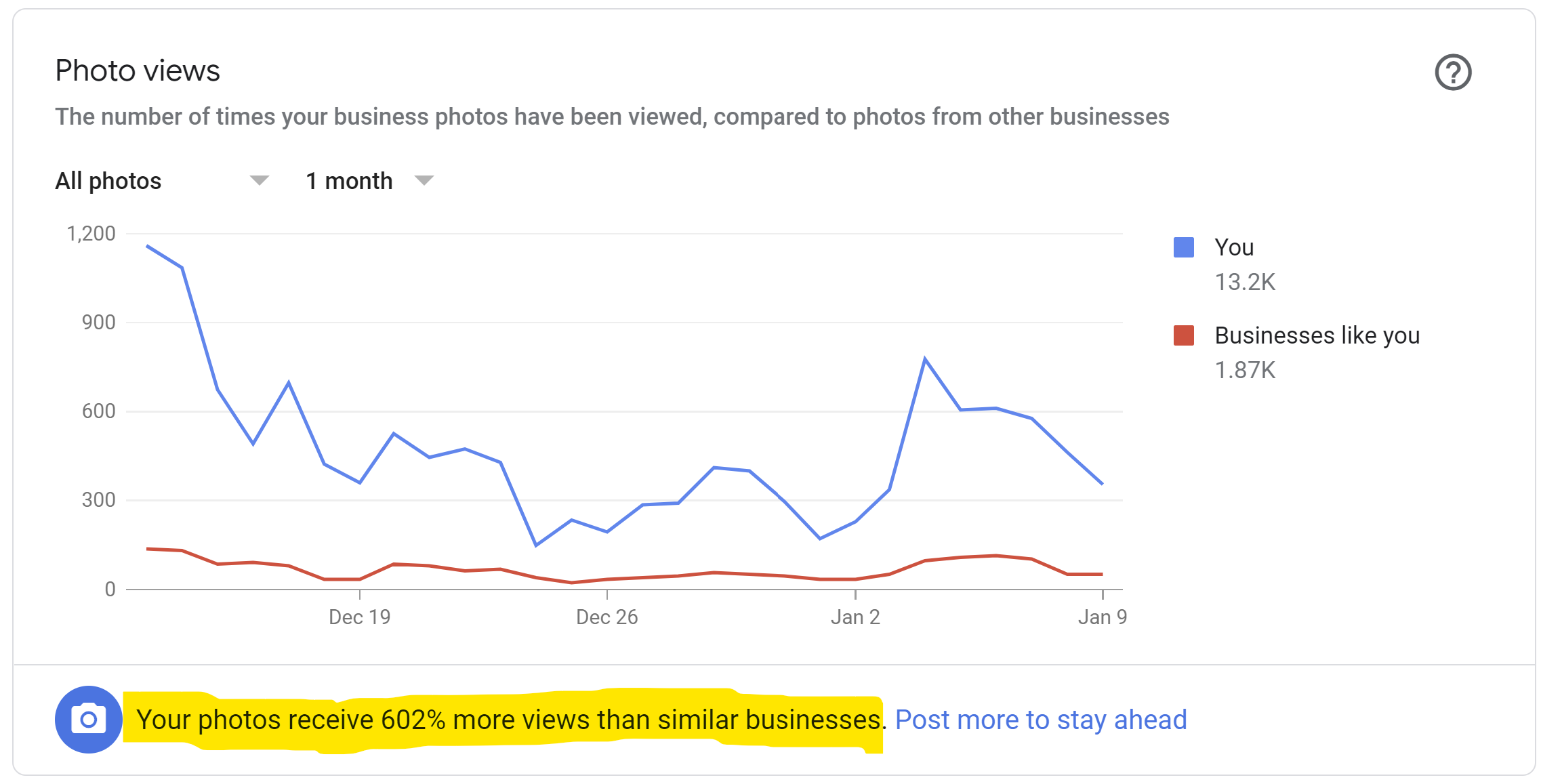Click the "Businesses like you" legend label
This screenshot has height=784, width=1562.
(1317, 335)
